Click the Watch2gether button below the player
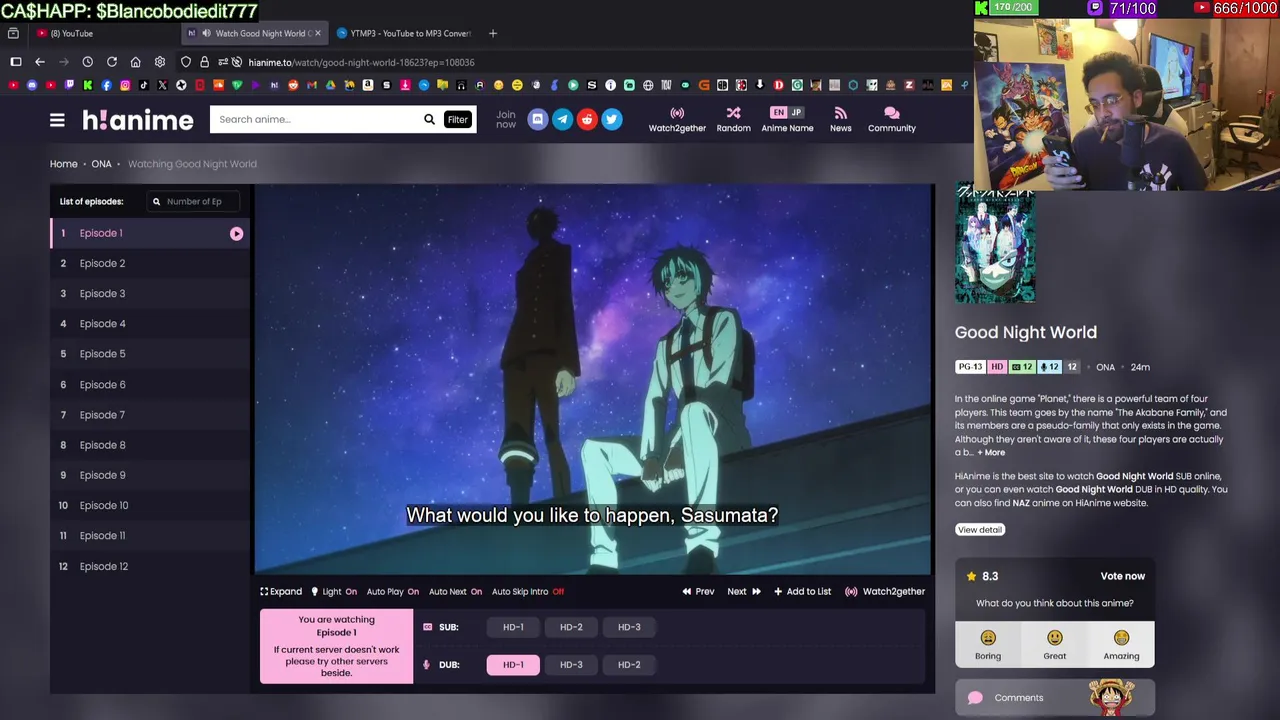 [885, 592]
